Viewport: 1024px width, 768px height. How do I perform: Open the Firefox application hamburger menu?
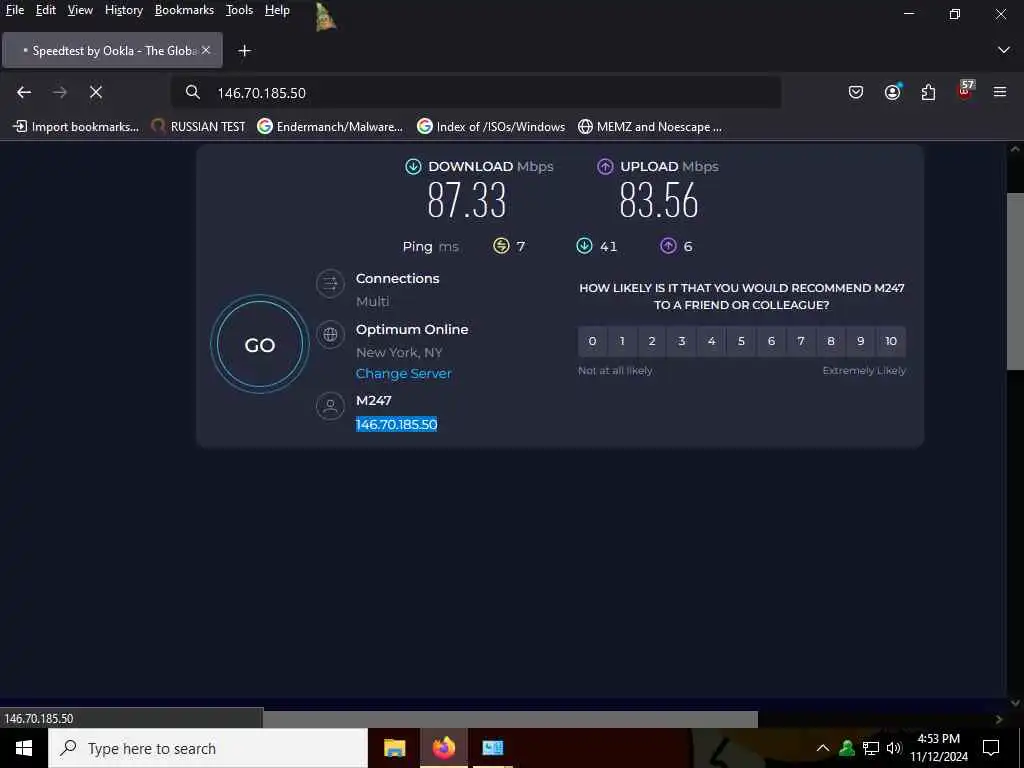(x=1000, y=92)
